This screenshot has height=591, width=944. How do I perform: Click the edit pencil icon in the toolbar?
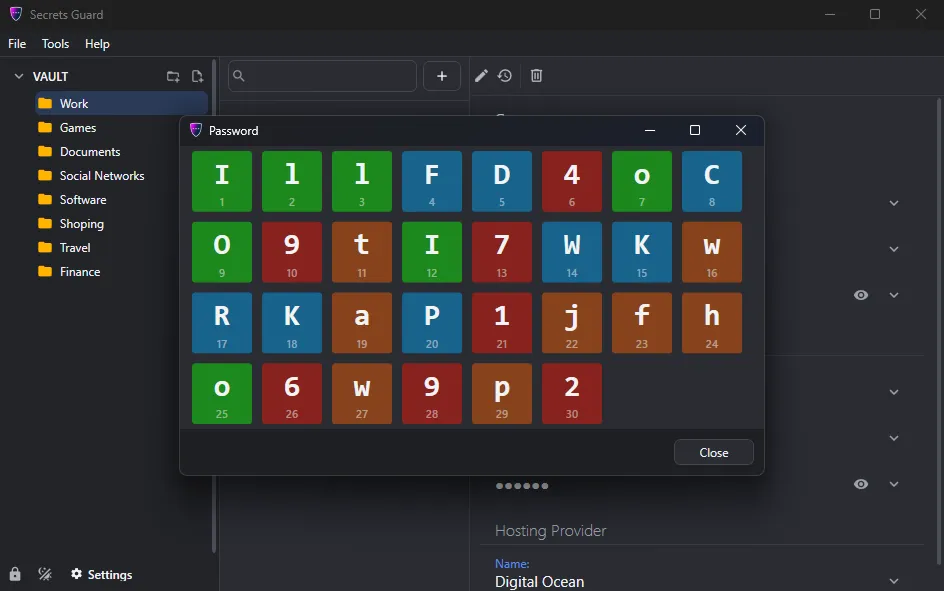481,76
